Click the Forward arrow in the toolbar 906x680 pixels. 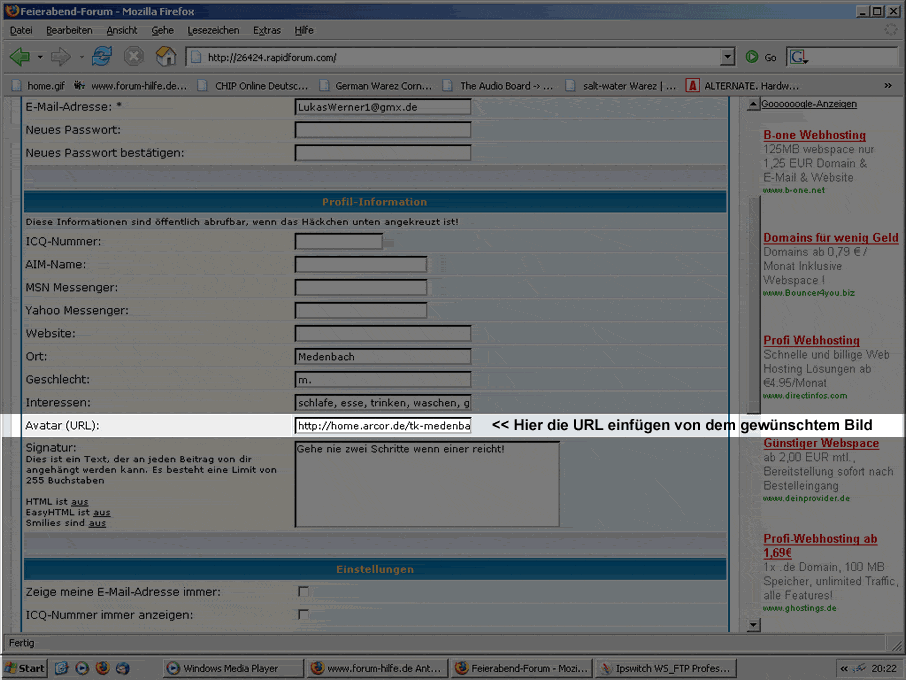61,57
